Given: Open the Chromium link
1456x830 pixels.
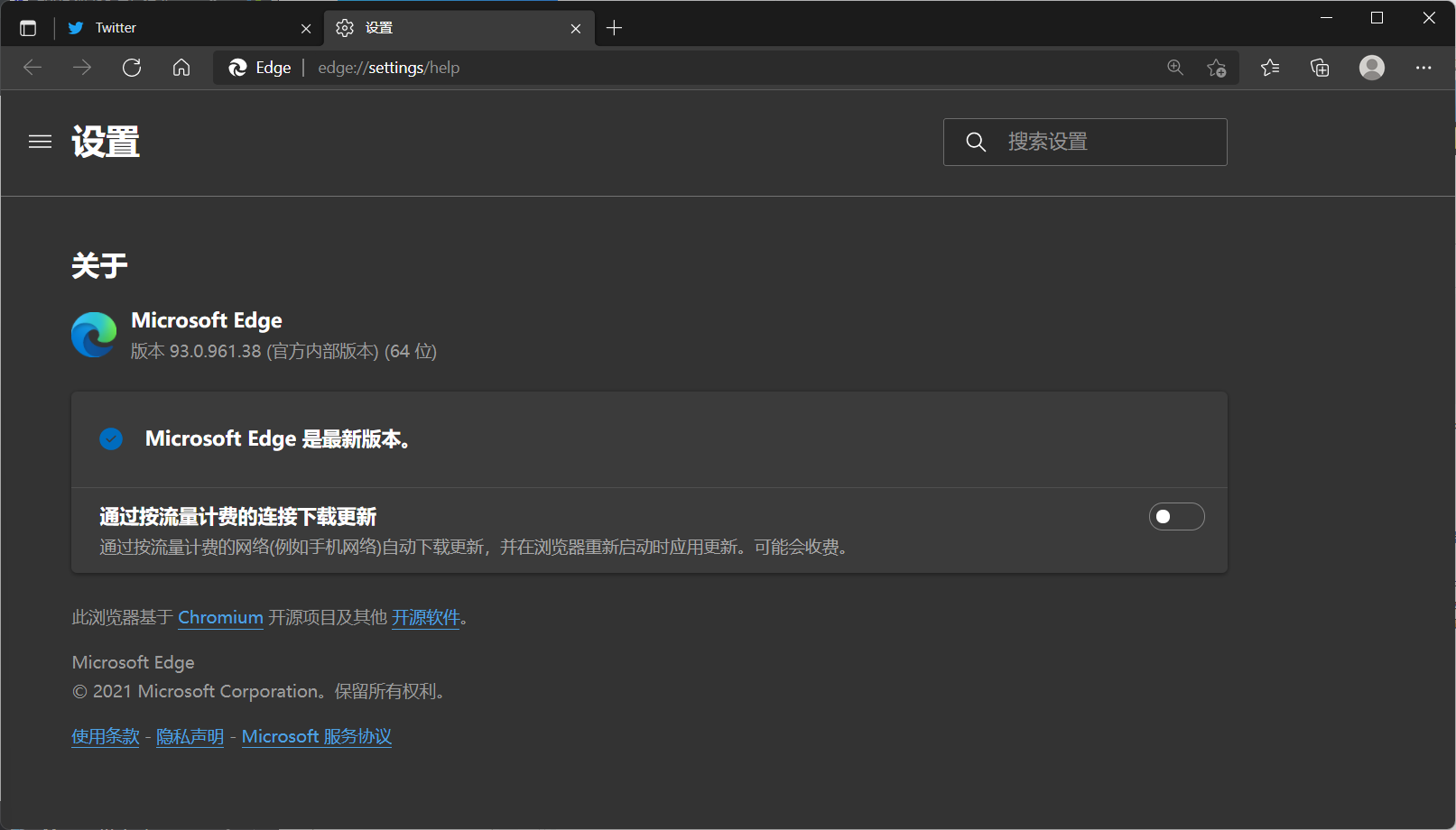Looking at the screenshot, I should (220, 618).
